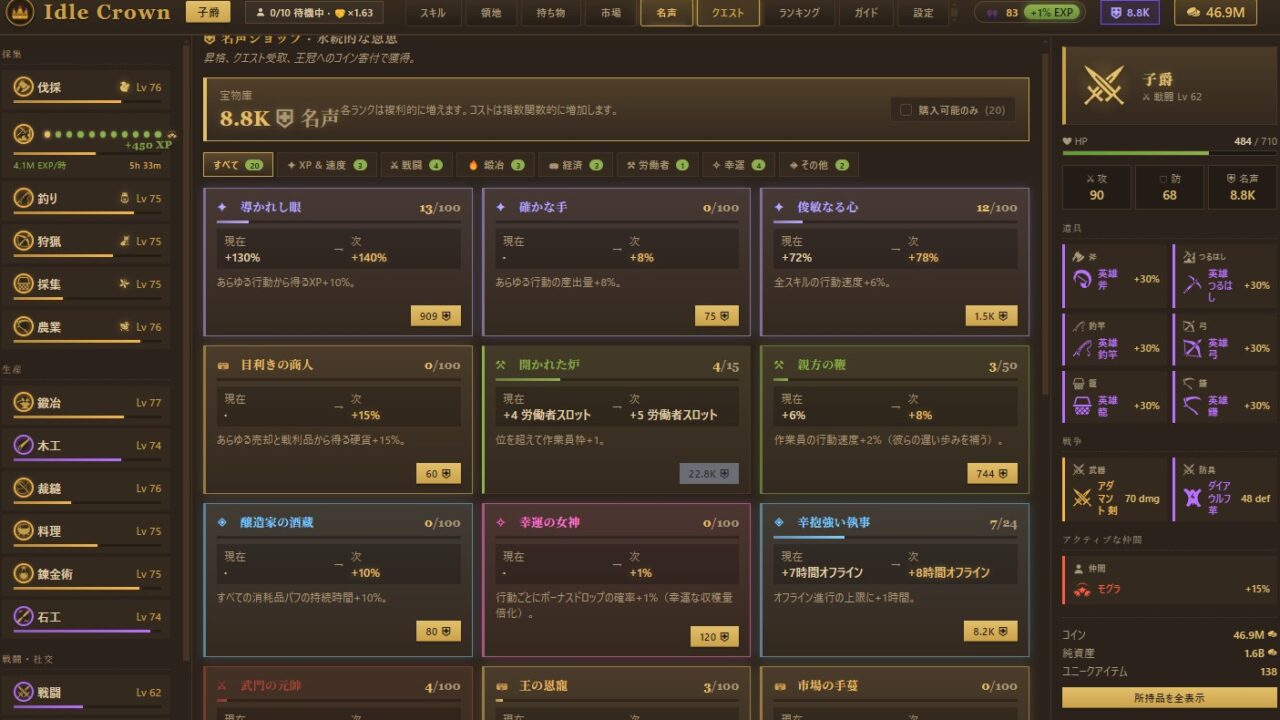This screenshot has width=1280, height=720.
Task: Click the active mining skill icon in sidebar
Action: tap(23, 133)
